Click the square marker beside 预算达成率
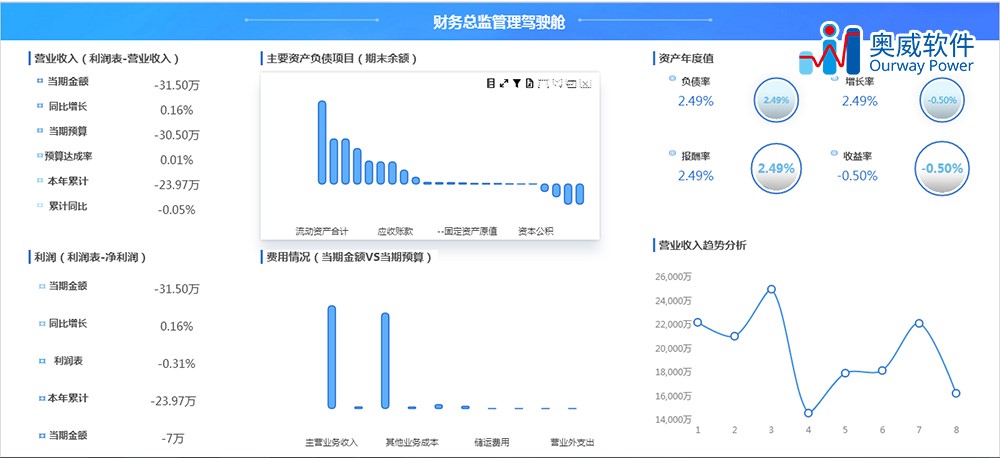This screenshot has width=1000, height=458. click(x=40, y=156)
